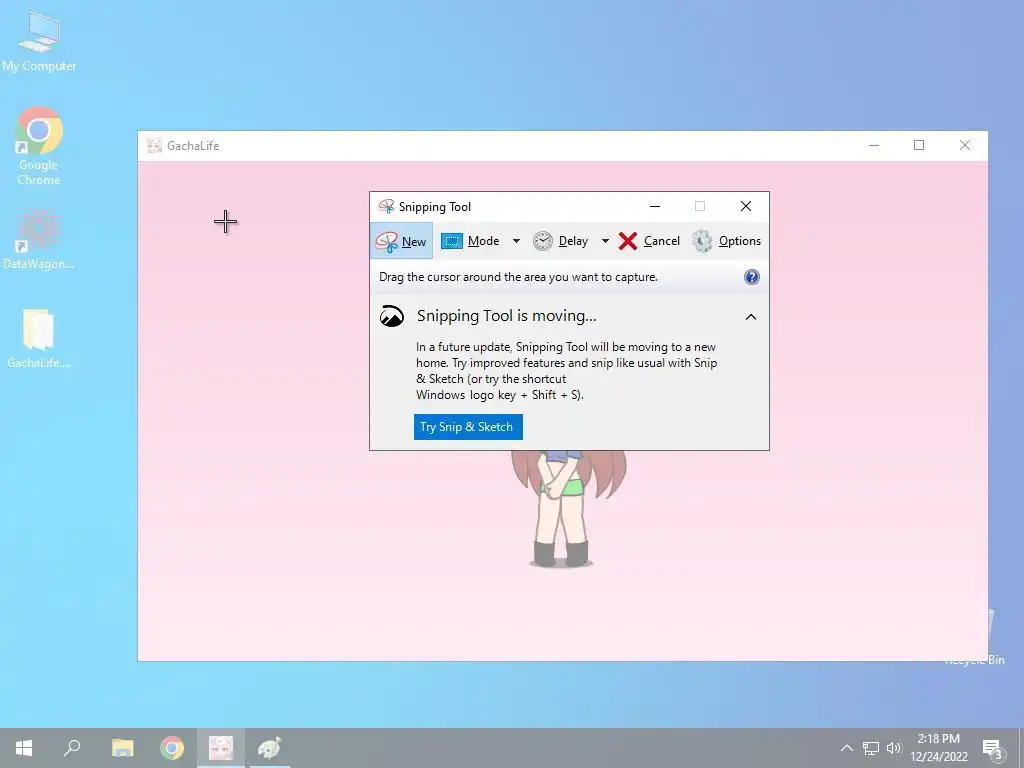
Task: Open the taskbar clock and date
Action: coord(938,748)
